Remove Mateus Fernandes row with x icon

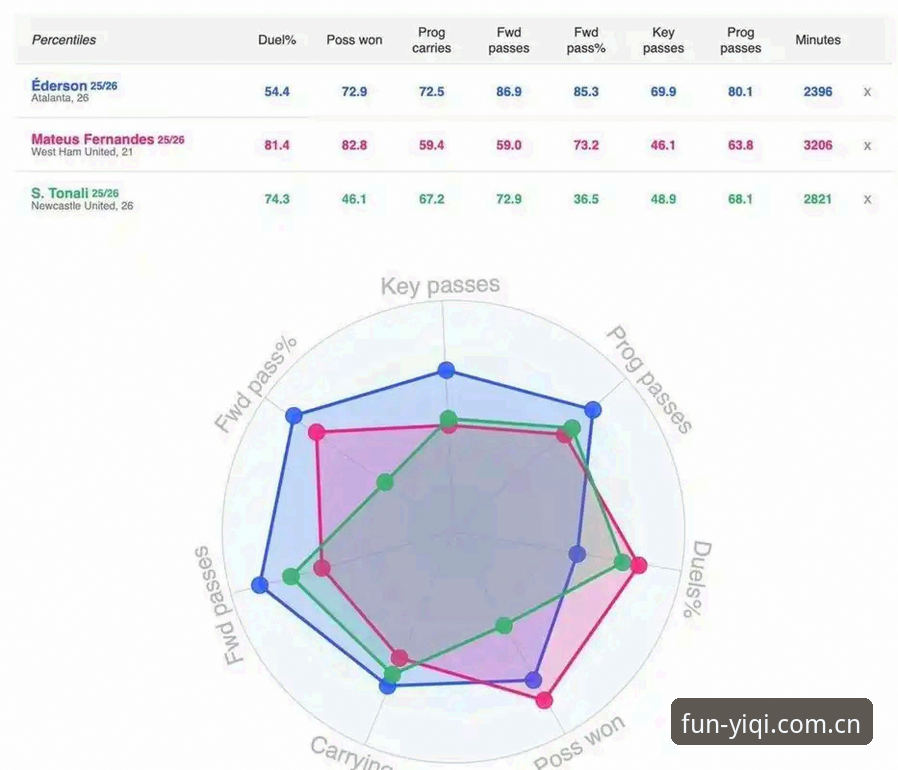(867, 146)
